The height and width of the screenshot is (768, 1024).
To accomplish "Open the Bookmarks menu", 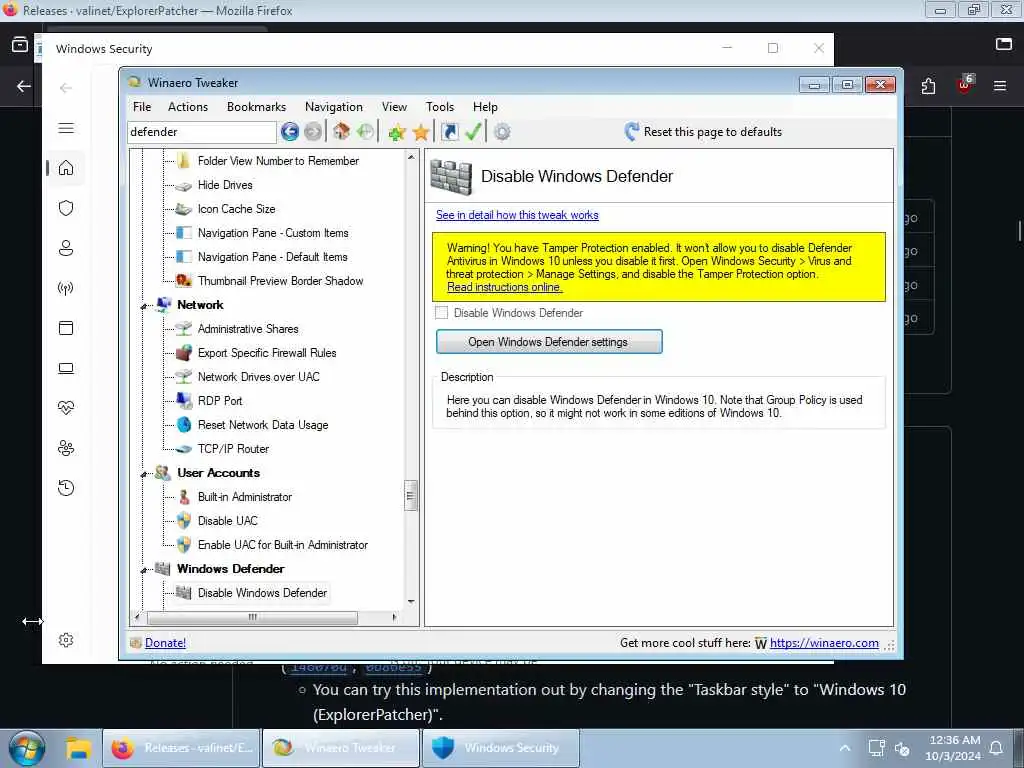I will click(x=256, y=107).
